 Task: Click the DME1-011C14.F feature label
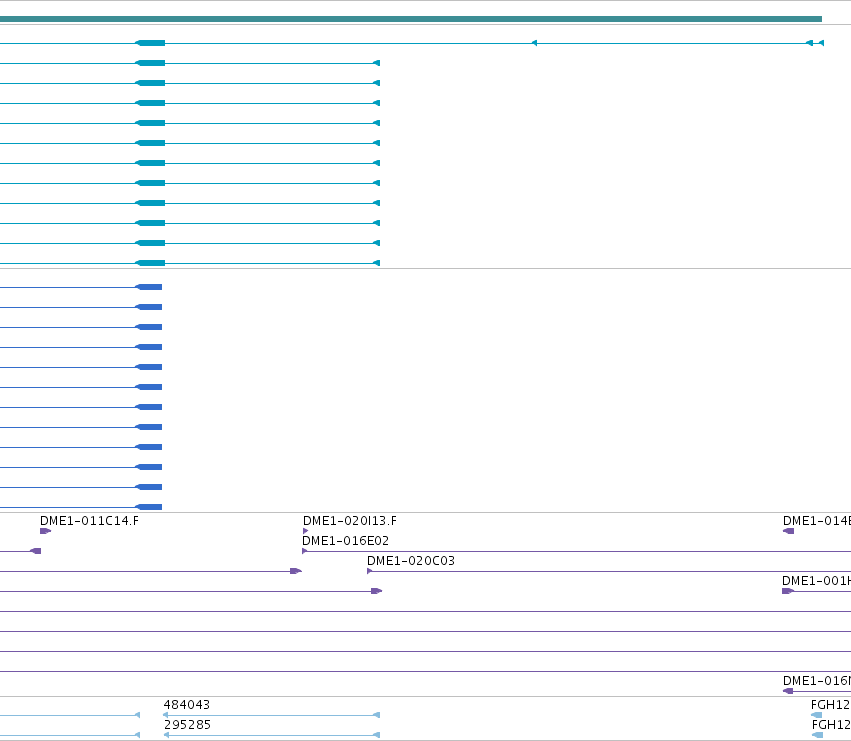[90, 521]
